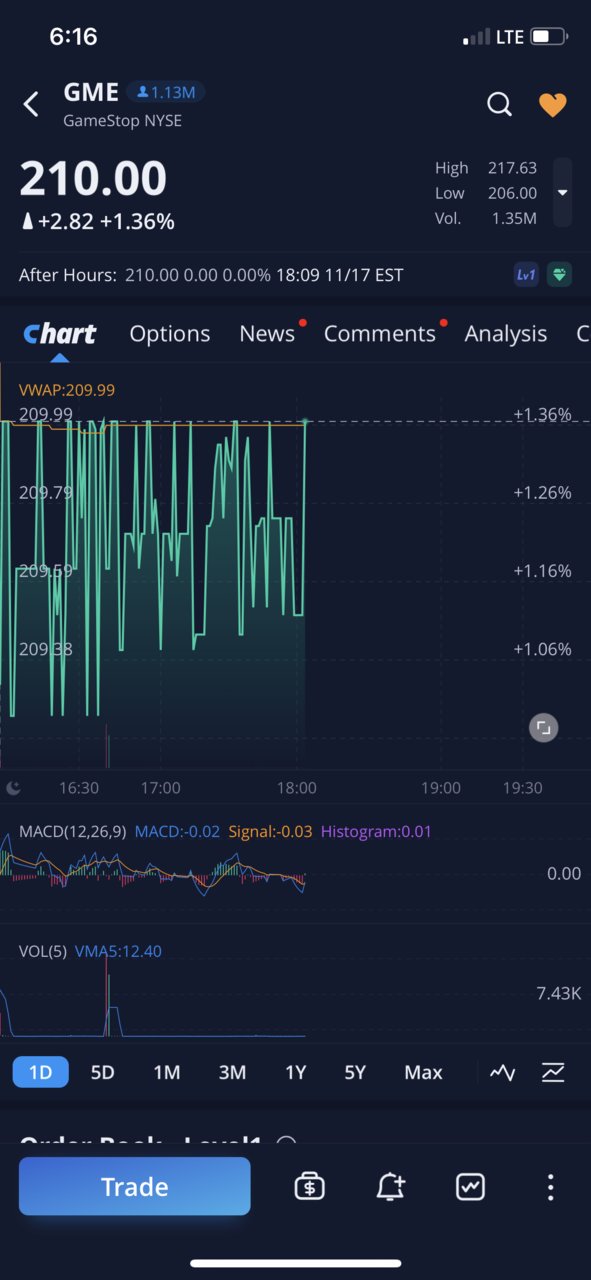
Task: Tap the moon after-hours session icon
Action: click(14, 788)
